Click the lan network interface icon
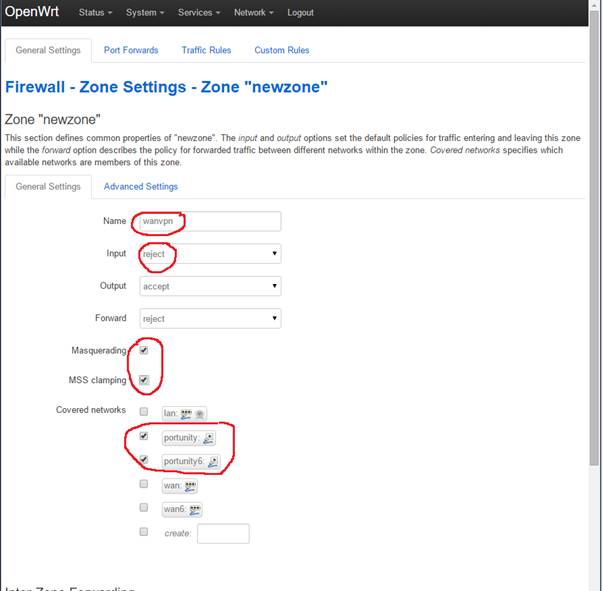This screenshot has height=591, width=604. [186, 413]
